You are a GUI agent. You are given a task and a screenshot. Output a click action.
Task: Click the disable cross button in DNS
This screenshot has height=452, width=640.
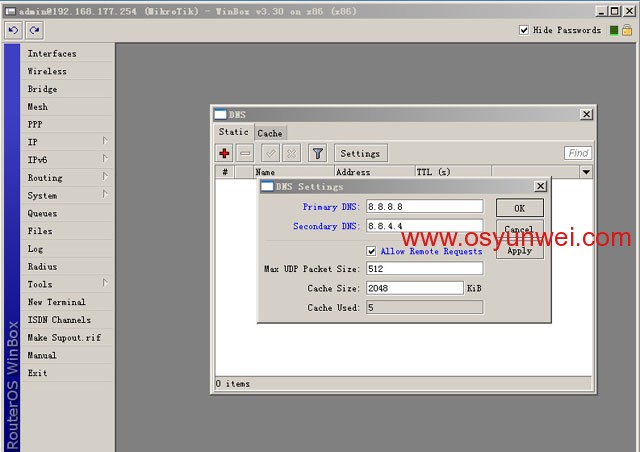coord(291,154)
